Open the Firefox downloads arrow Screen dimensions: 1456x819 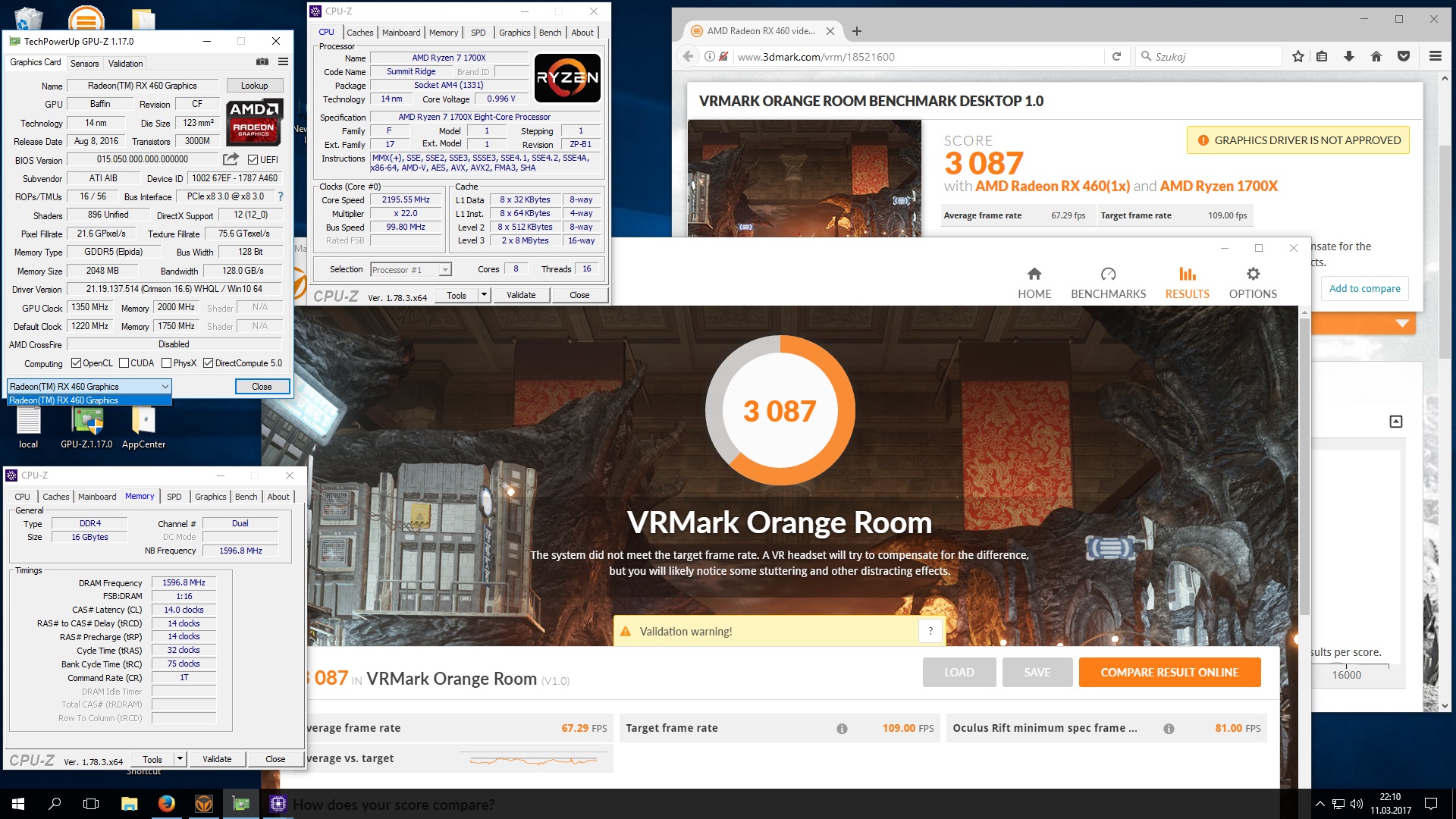pyautogui.click(x=1348, y=56)
